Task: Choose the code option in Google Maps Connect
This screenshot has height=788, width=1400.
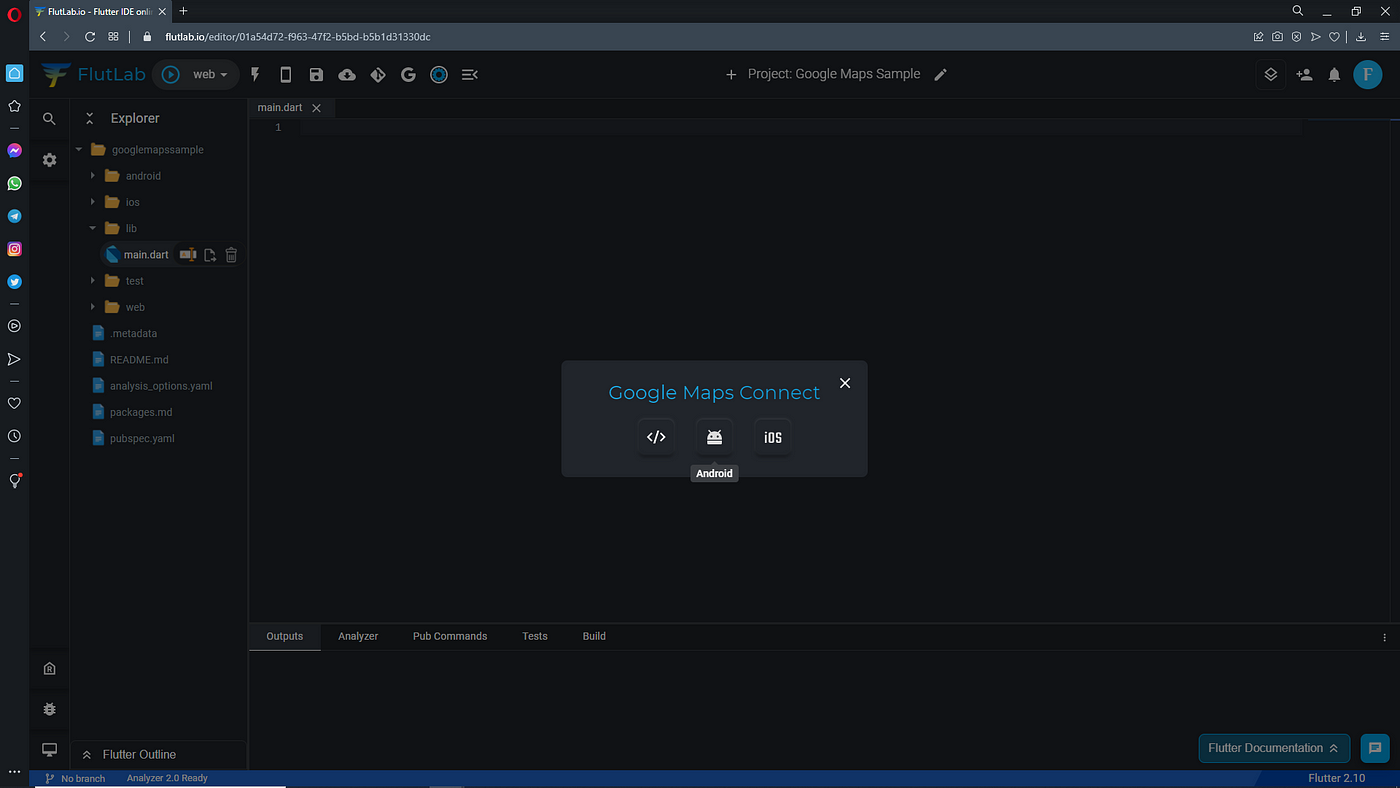Action: coord(656,437)
